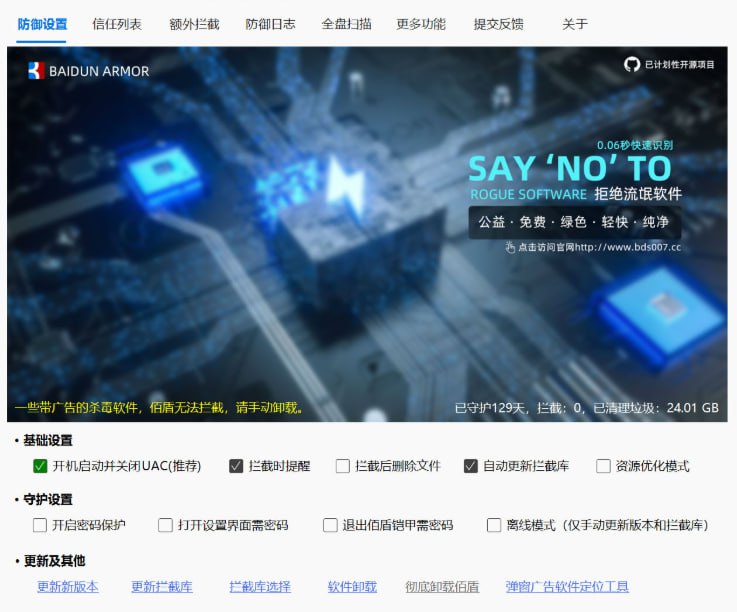Disable the 拦截时提醒 checkbox
The image size is (737, 612).
click(236, 466)
